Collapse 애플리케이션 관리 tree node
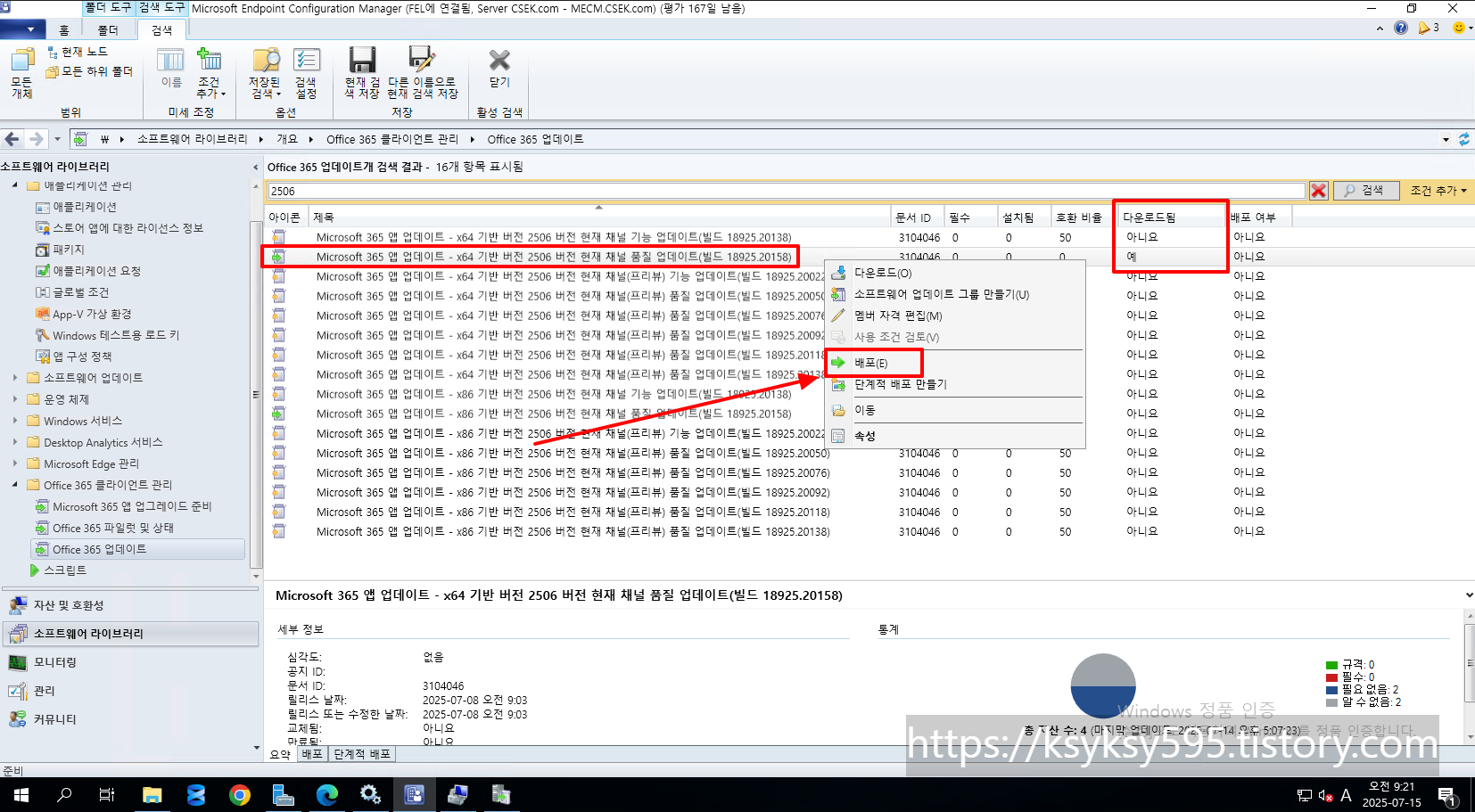Image resolution: width=1475 pixels, height=812 pixels. [14, 185]
